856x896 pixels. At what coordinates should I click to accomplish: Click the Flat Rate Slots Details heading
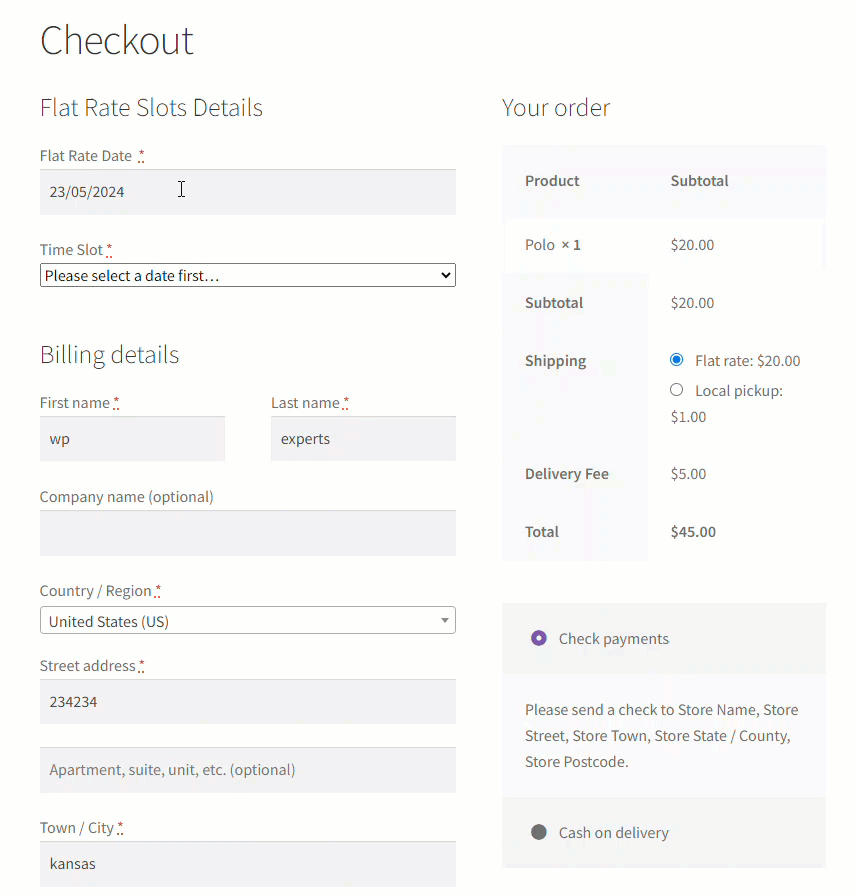coord(151,107)
